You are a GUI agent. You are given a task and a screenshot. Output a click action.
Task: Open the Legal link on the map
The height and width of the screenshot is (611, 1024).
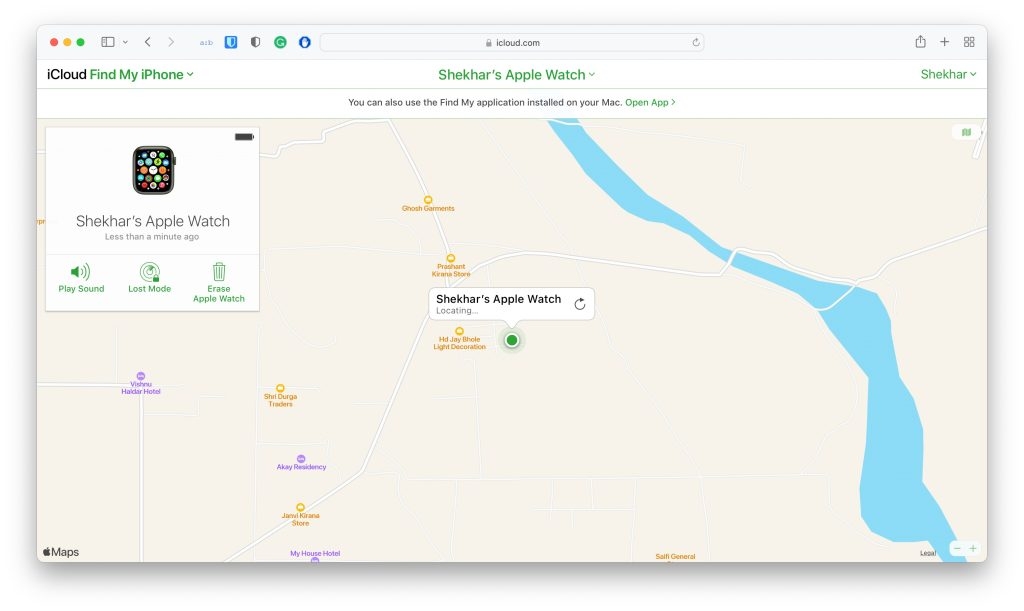point(928,553)
